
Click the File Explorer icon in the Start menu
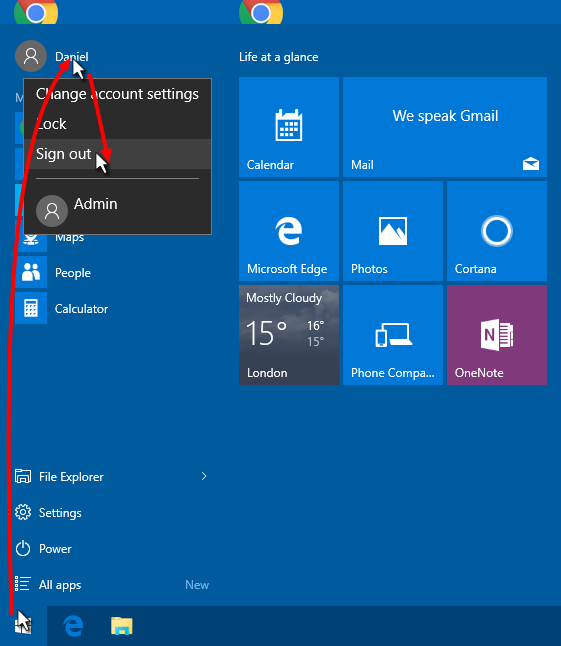tap(23, 476)
